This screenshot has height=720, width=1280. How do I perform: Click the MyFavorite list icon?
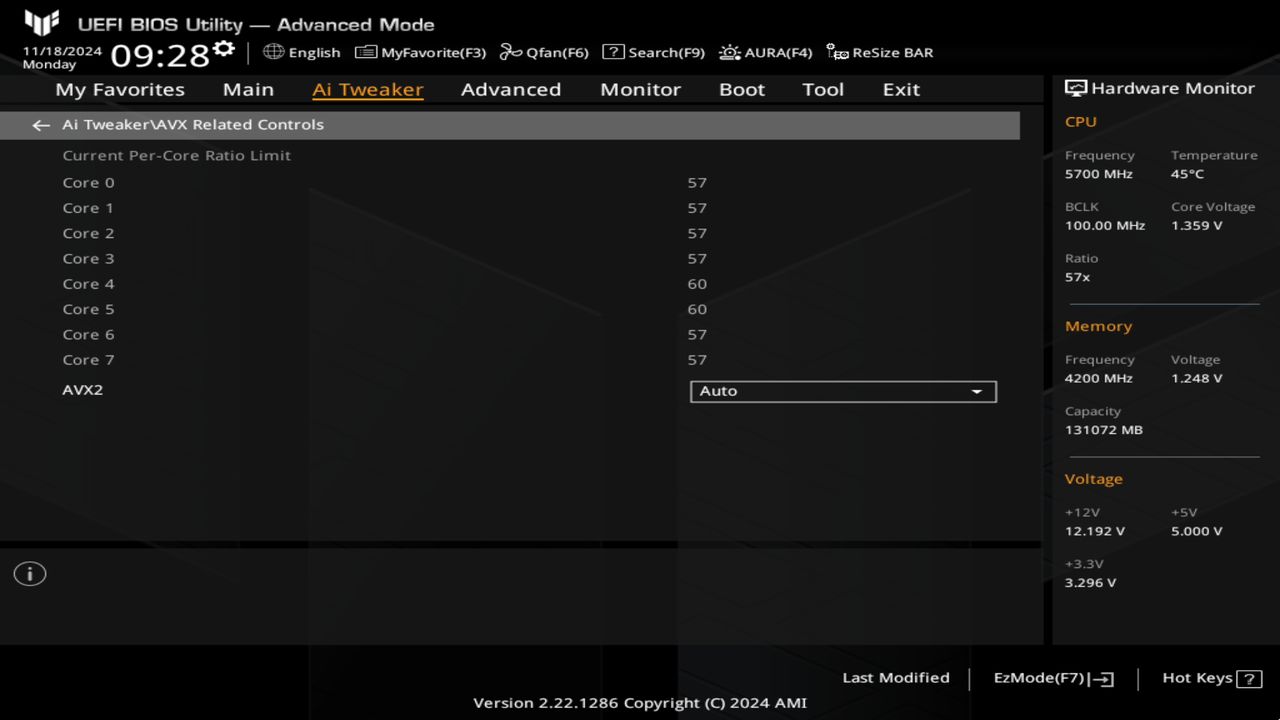click(366, 52)
